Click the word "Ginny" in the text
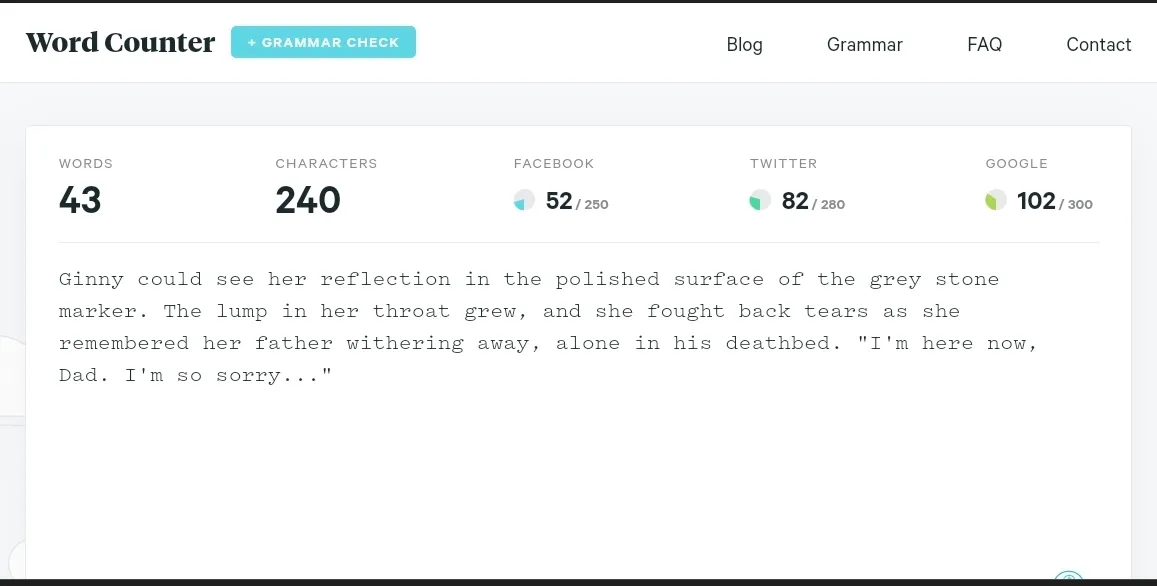Viewport: 1157px width, 586px height. [91, 280]
